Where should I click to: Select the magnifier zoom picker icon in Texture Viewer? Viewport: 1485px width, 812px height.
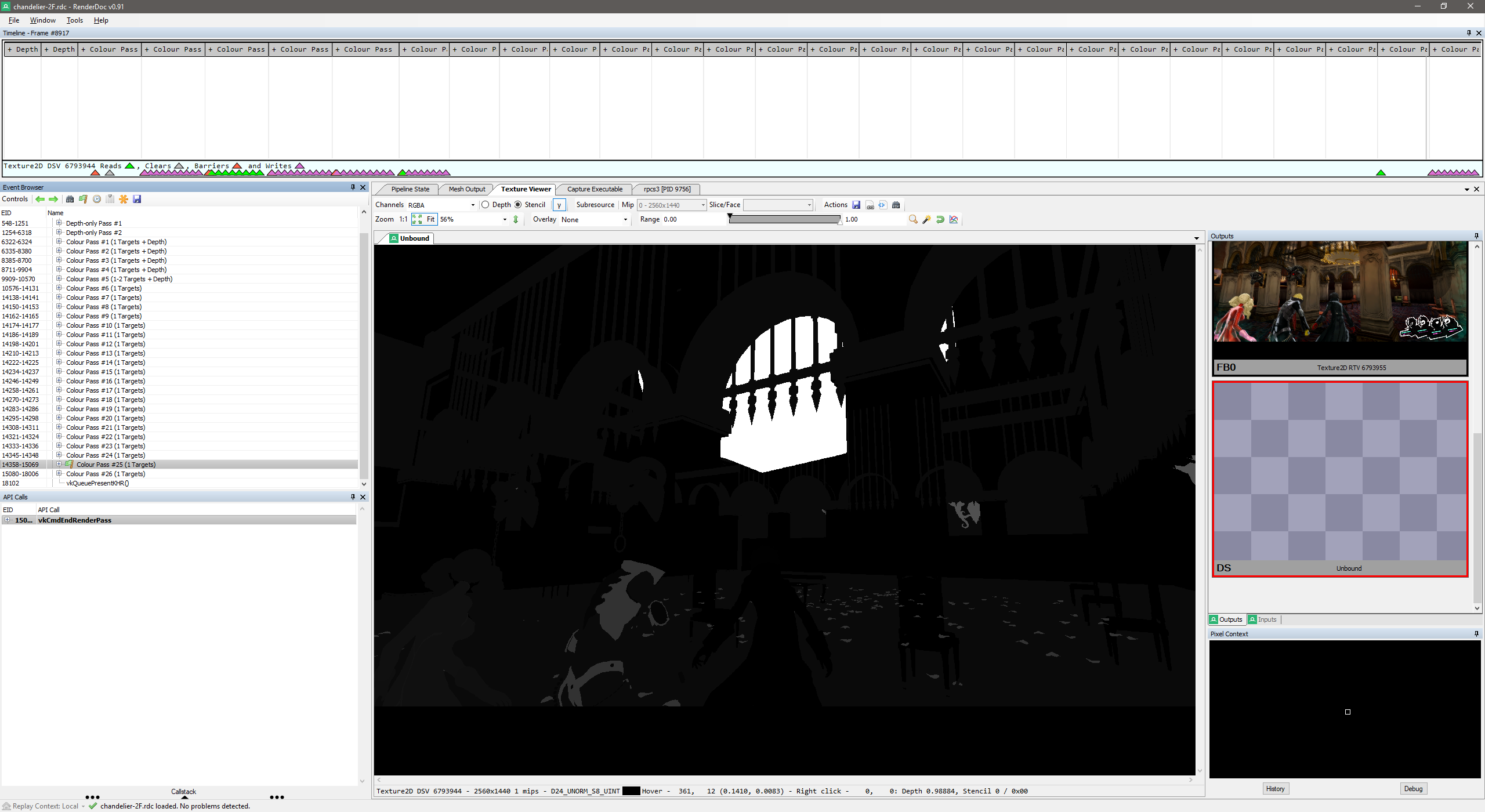click(913, 220)
